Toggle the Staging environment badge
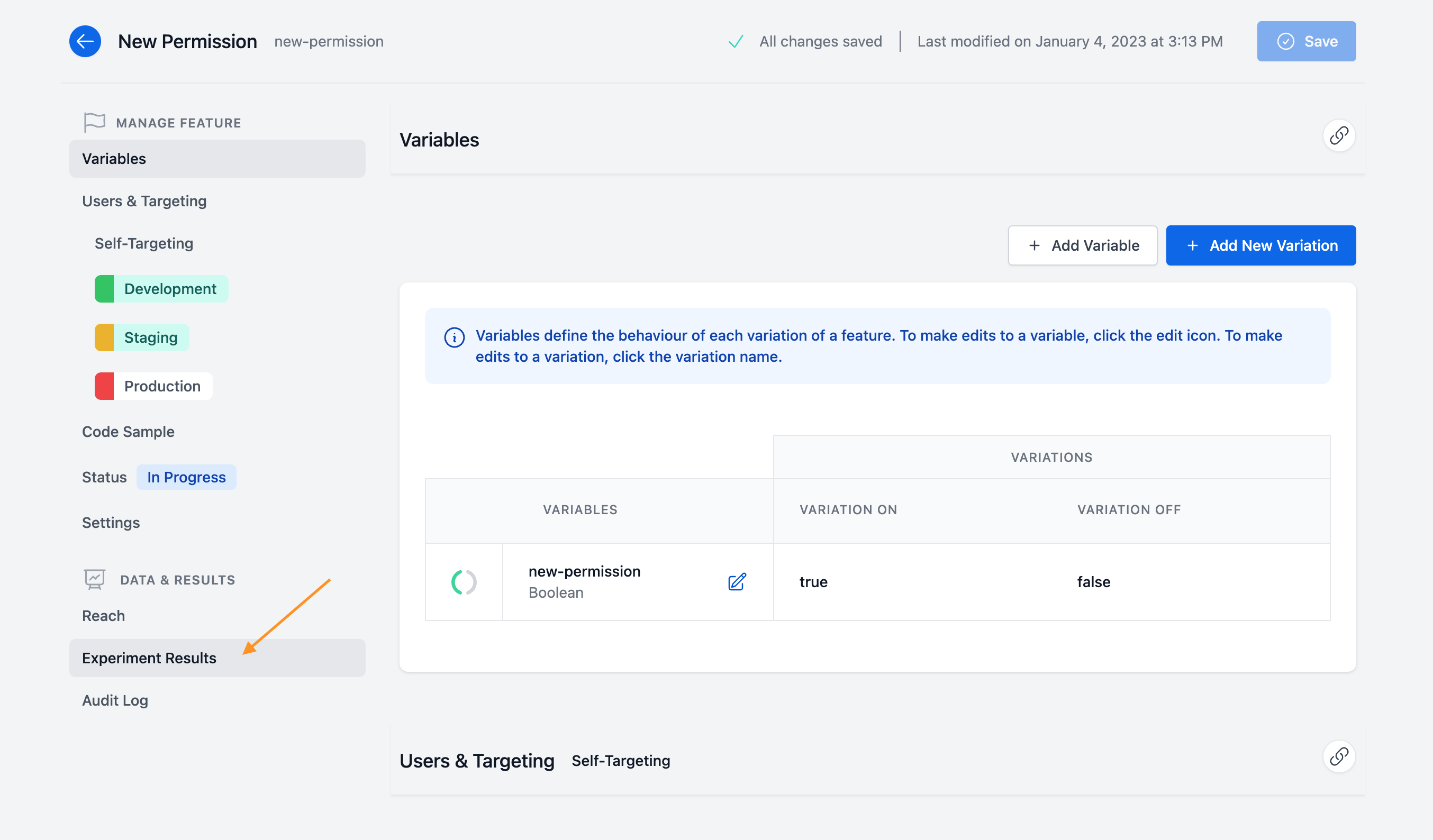Image resolution: width=1433 pixels, height=840 pixels. [141, 337]
